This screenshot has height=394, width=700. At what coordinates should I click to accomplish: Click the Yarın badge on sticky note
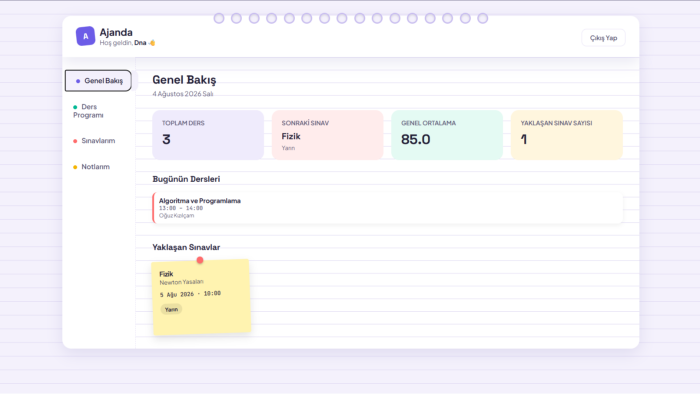tap(171, 309)
